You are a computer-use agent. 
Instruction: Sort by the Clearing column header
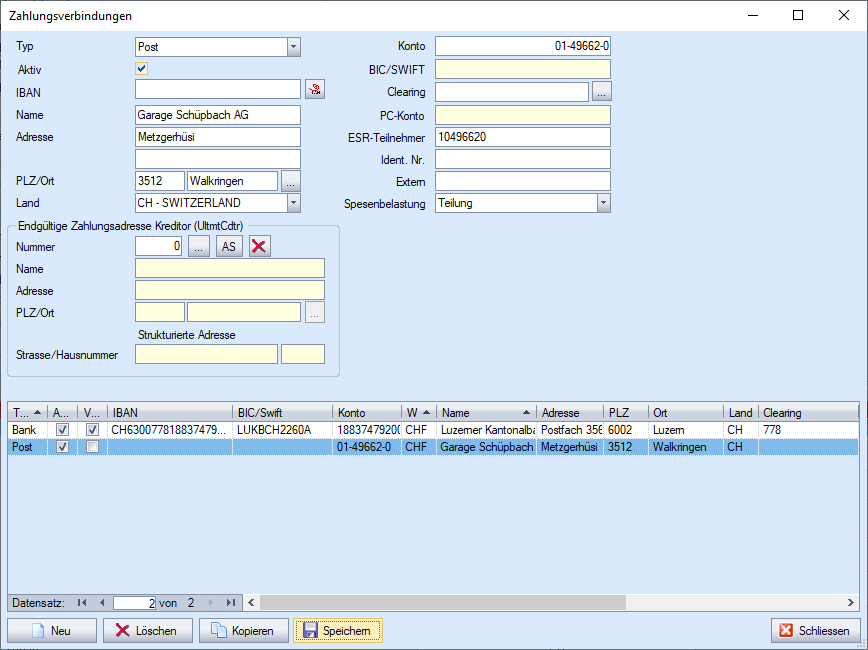tap(805, 412)
